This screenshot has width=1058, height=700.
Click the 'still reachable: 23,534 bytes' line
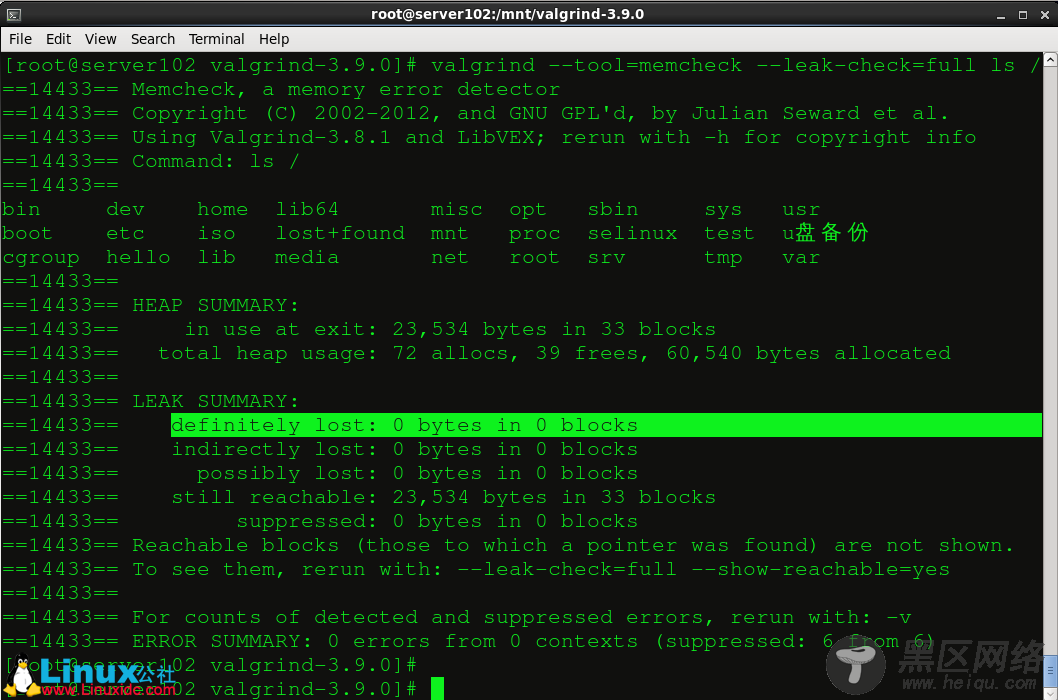coord(443,497)
